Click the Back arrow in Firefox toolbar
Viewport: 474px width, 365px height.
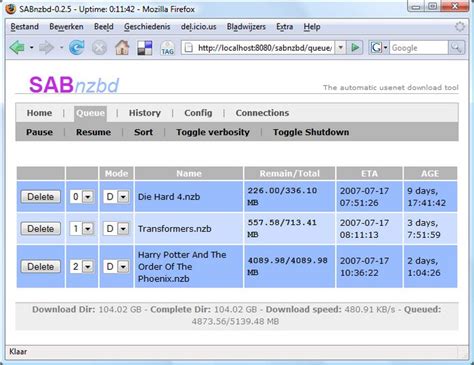point(17,48)
